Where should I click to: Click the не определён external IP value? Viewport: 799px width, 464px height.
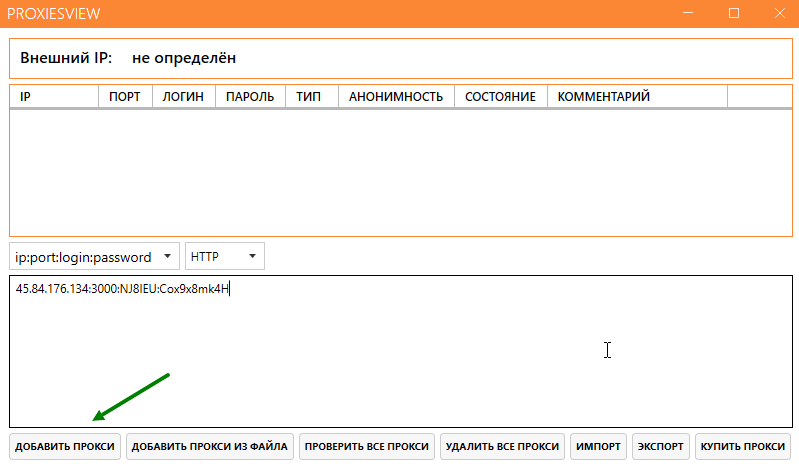coord(184,58)
